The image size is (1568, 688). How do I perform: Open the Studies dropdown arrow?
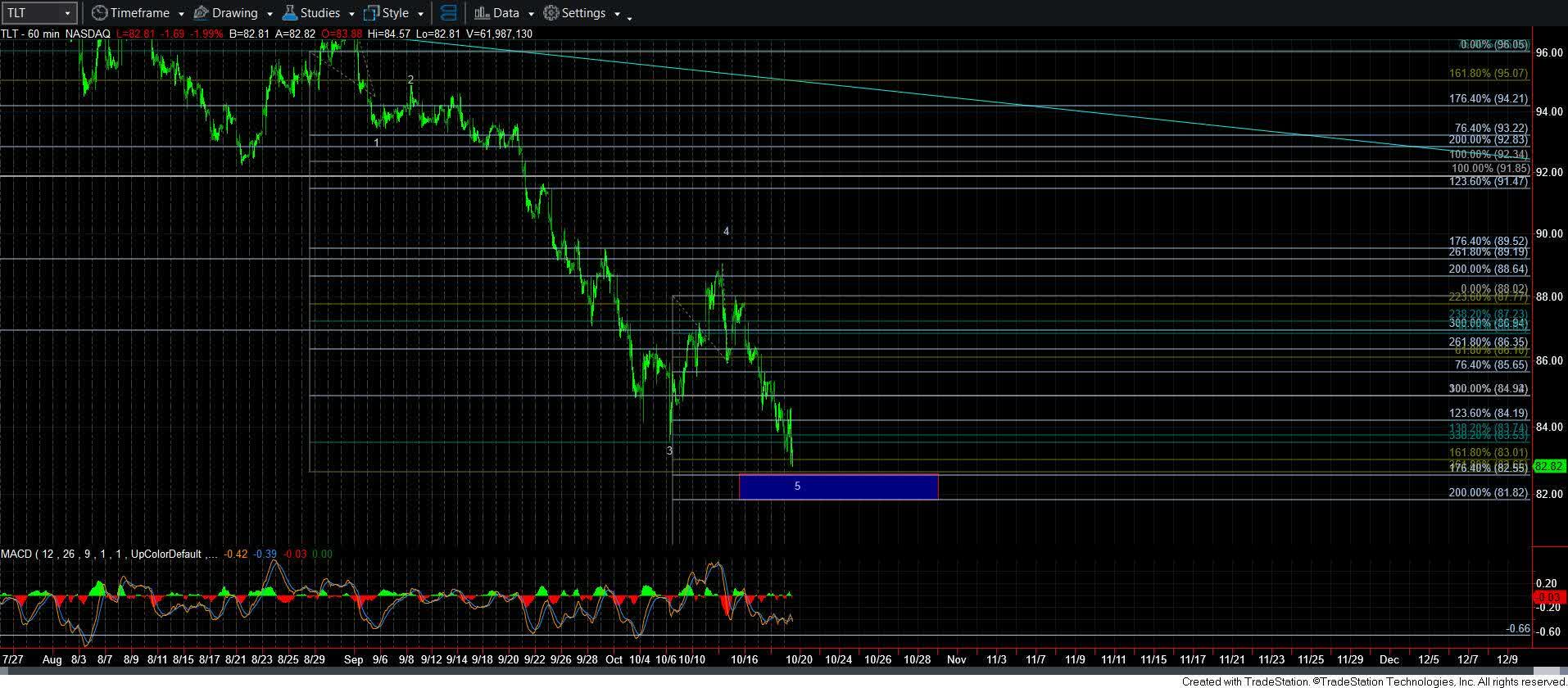click(x=351, y=14)
